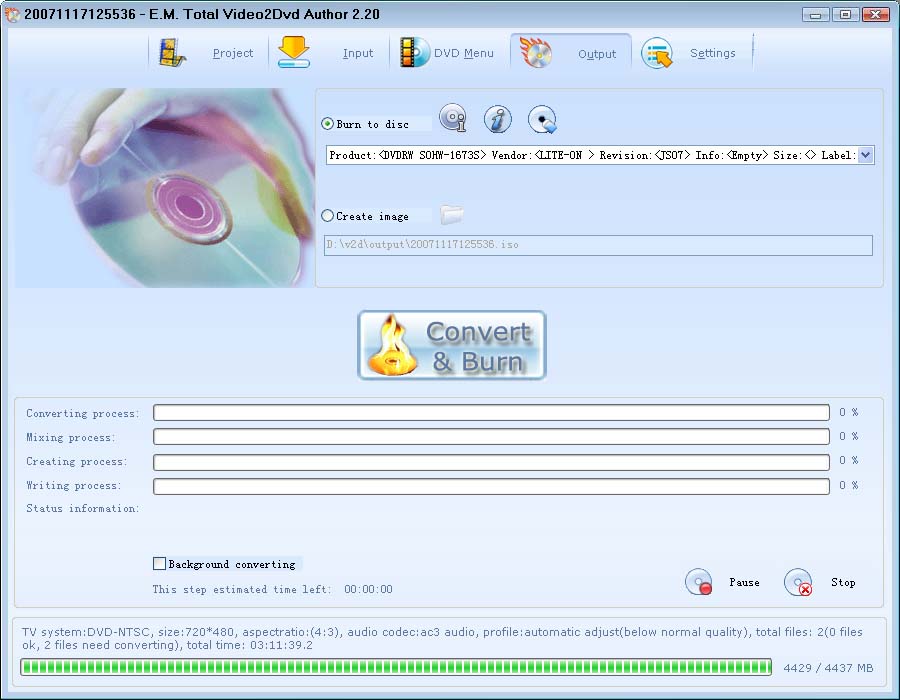Click the disc drive info icon
Viewport: 900px width, 700px height.
point(453,118)
